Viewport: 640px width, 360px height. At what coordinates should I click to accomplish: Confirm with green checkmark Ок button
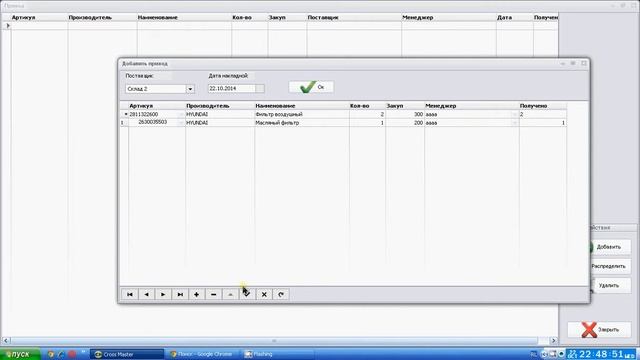click(x=311, y=87)
